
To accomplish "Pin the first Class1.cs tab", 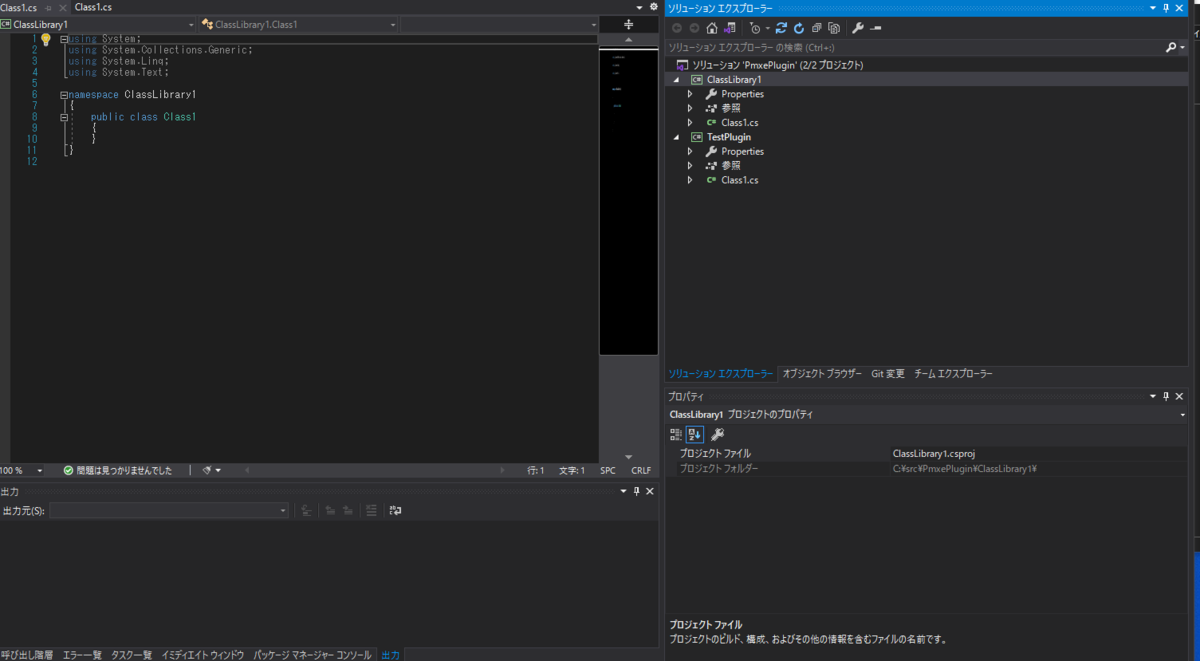I will pyautogui.click(x=48, y=7).
